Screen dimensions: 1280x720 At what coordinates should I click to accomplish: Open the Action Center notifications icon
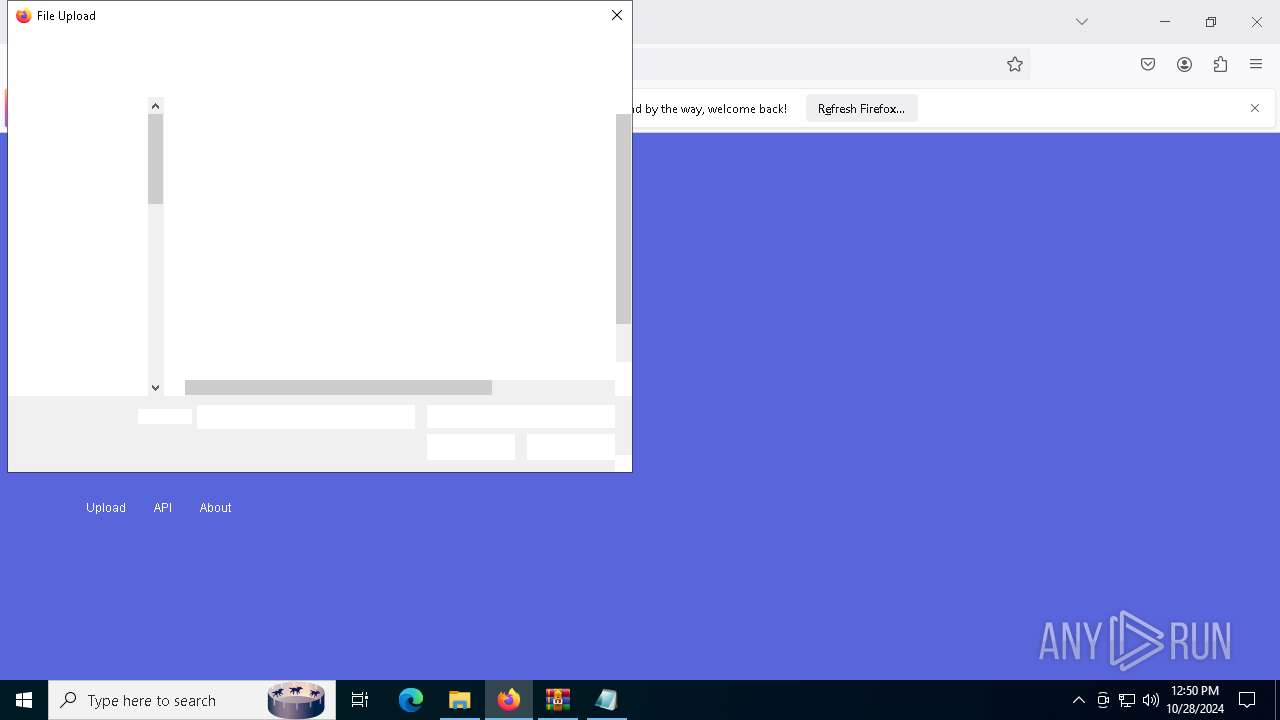coord(1248,700)
